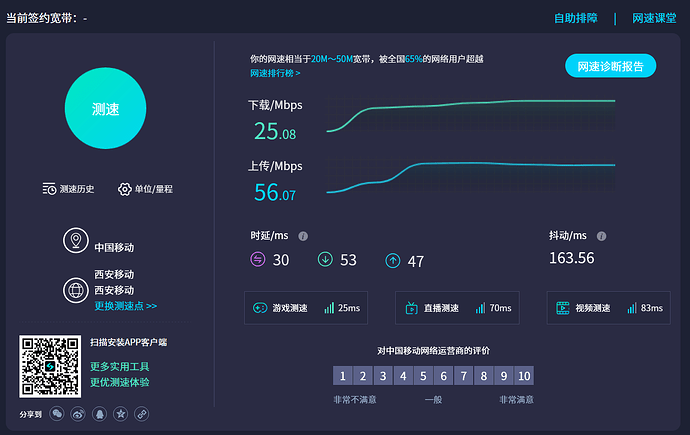Screen dimensions: 690x435
Task: Rate the operator 10
Action: click(x=524, y=376)
